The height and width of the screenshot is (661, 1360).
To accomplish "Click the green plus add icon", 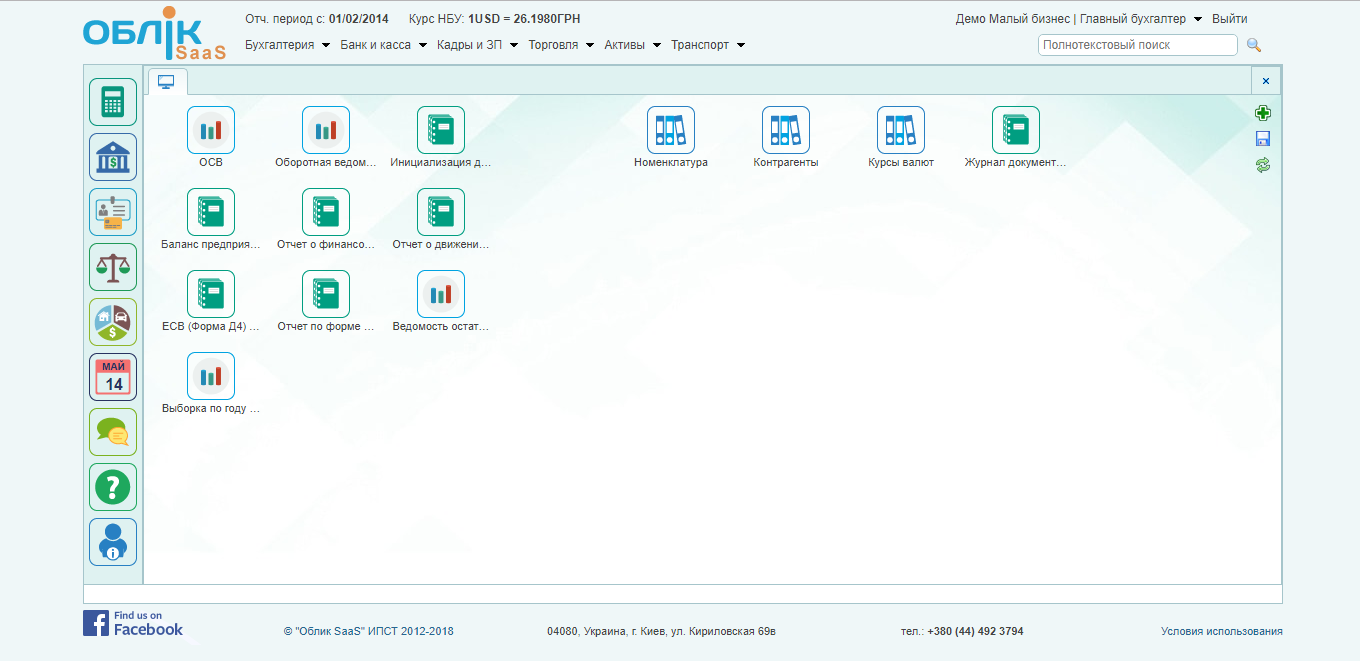I will click(1263, 114).
